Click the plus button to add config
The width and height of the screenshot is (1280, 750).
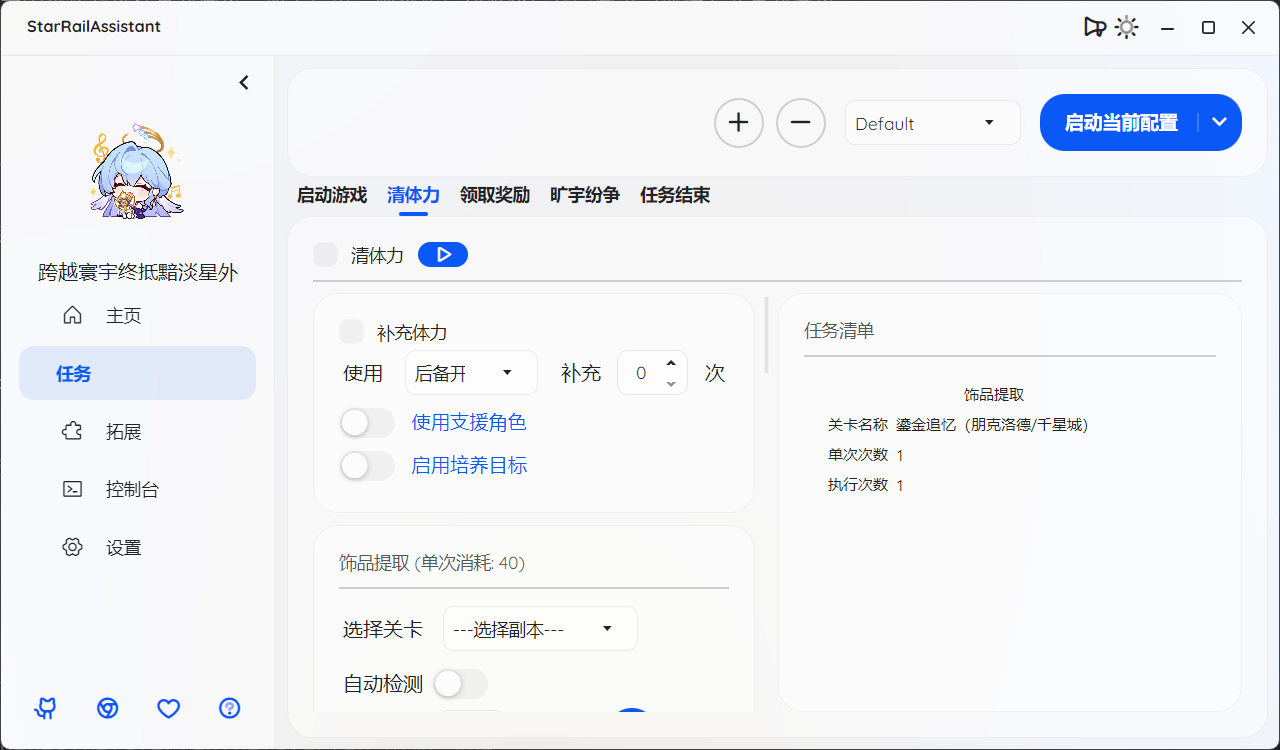click(738, 122)
